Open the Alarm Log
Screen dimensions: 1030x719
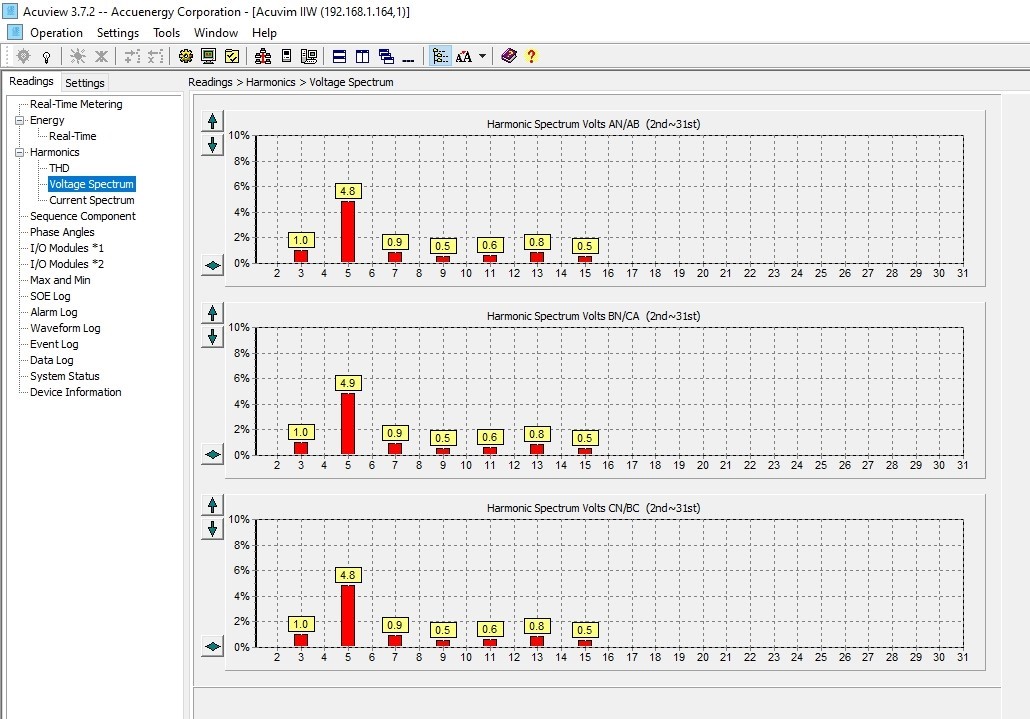54,313
